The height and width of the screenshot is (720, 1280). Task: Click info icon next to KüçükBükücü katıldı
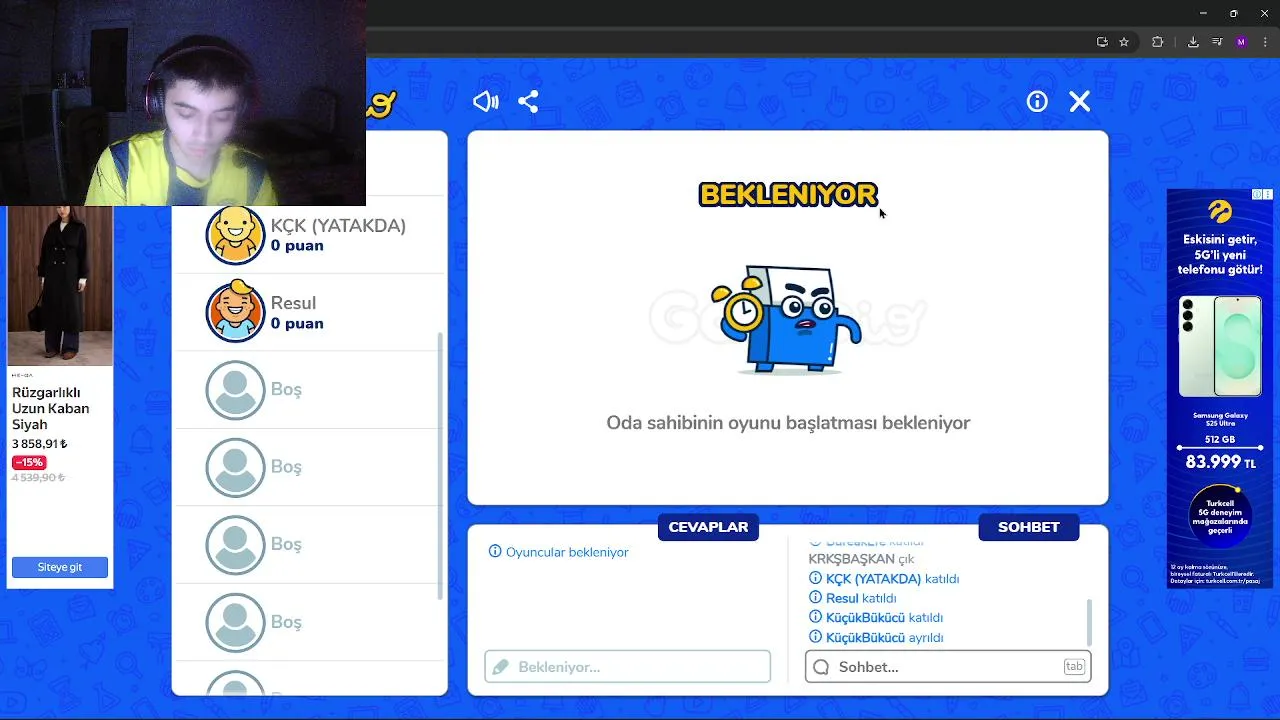point(815,618)
